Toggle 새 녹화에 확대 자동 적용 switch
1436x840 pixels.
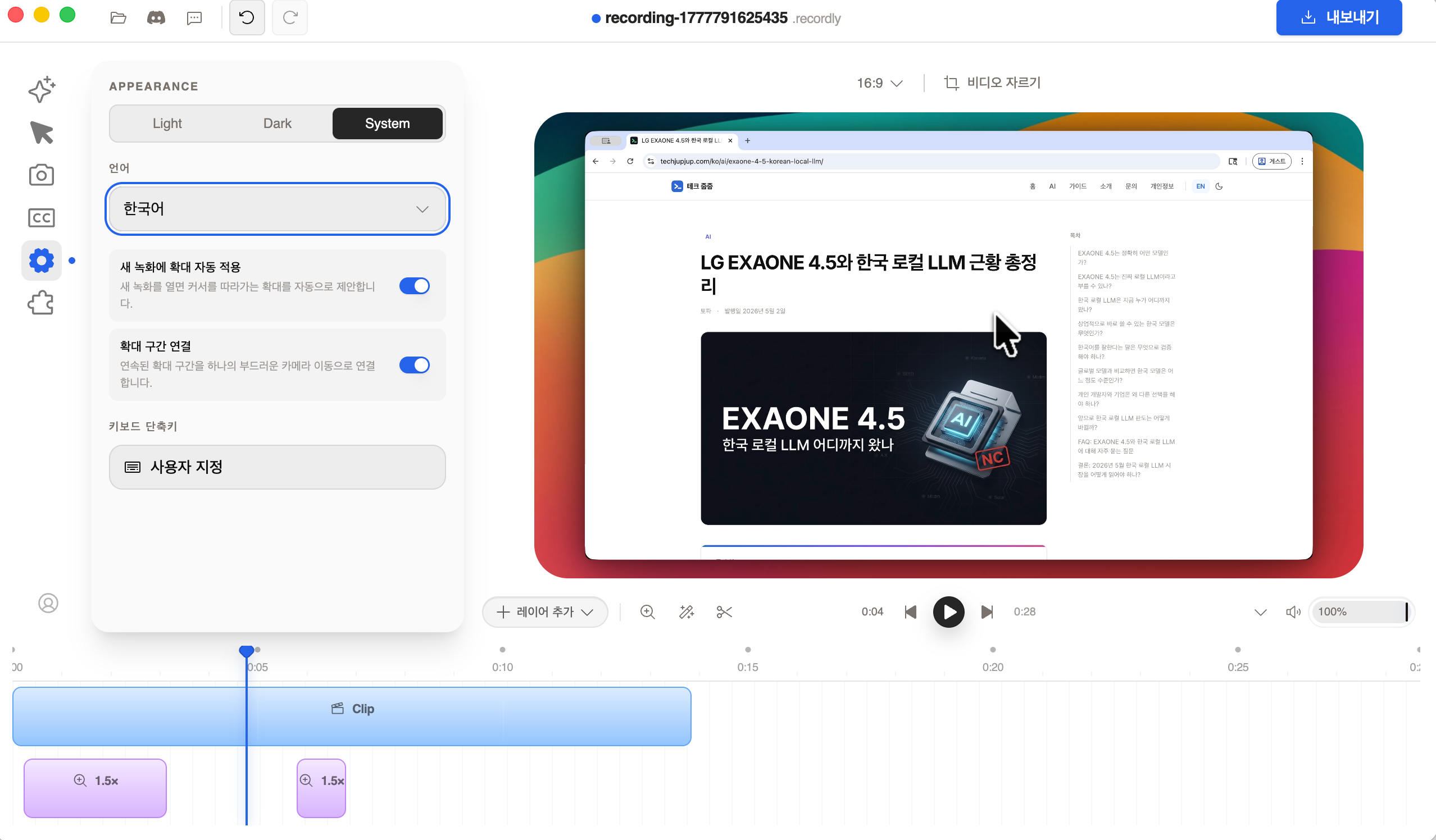tap(414, 286)
